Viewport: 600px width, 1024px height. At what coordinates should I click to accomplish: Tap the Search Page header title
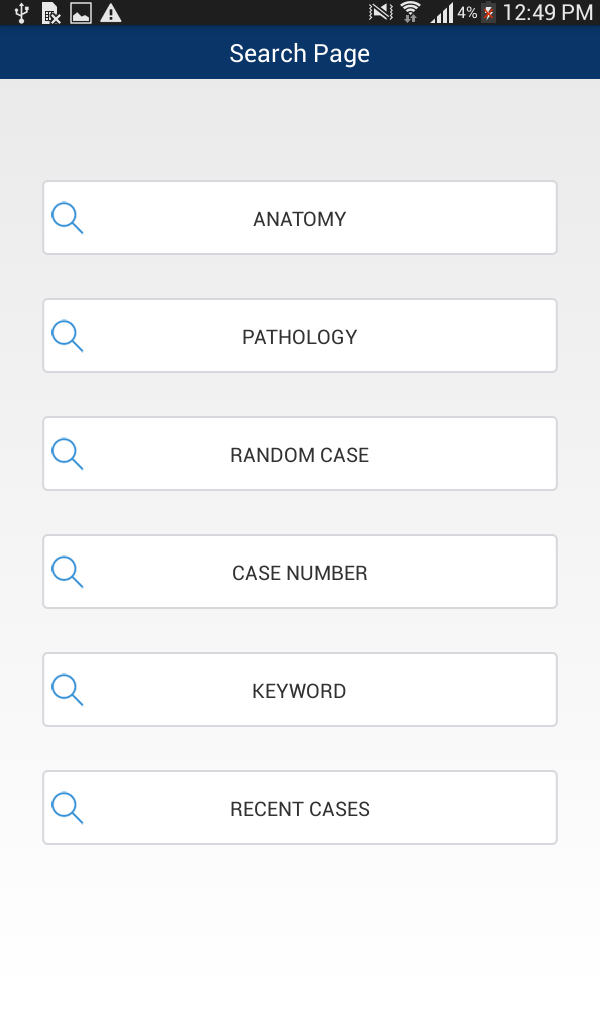click(300, 53)
